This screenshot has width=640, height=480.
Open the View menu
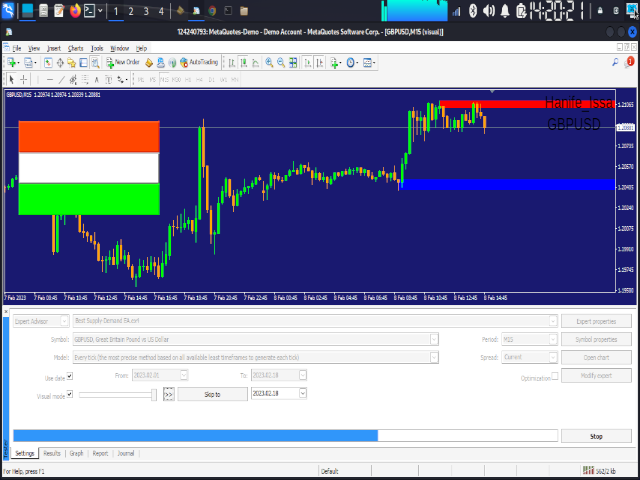[x=34, y=48]
